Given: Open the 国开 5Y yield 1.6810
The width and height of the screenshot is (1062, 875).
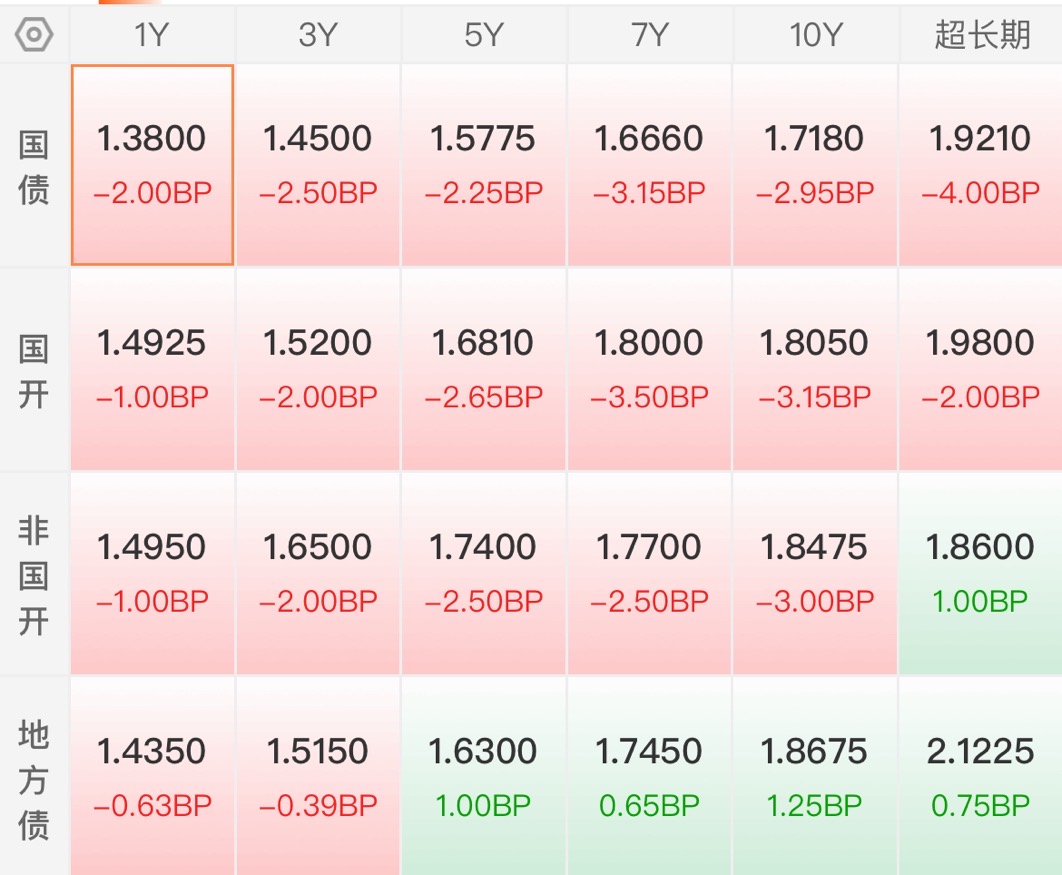Looking at the screenshot, I should click(484, 370).
